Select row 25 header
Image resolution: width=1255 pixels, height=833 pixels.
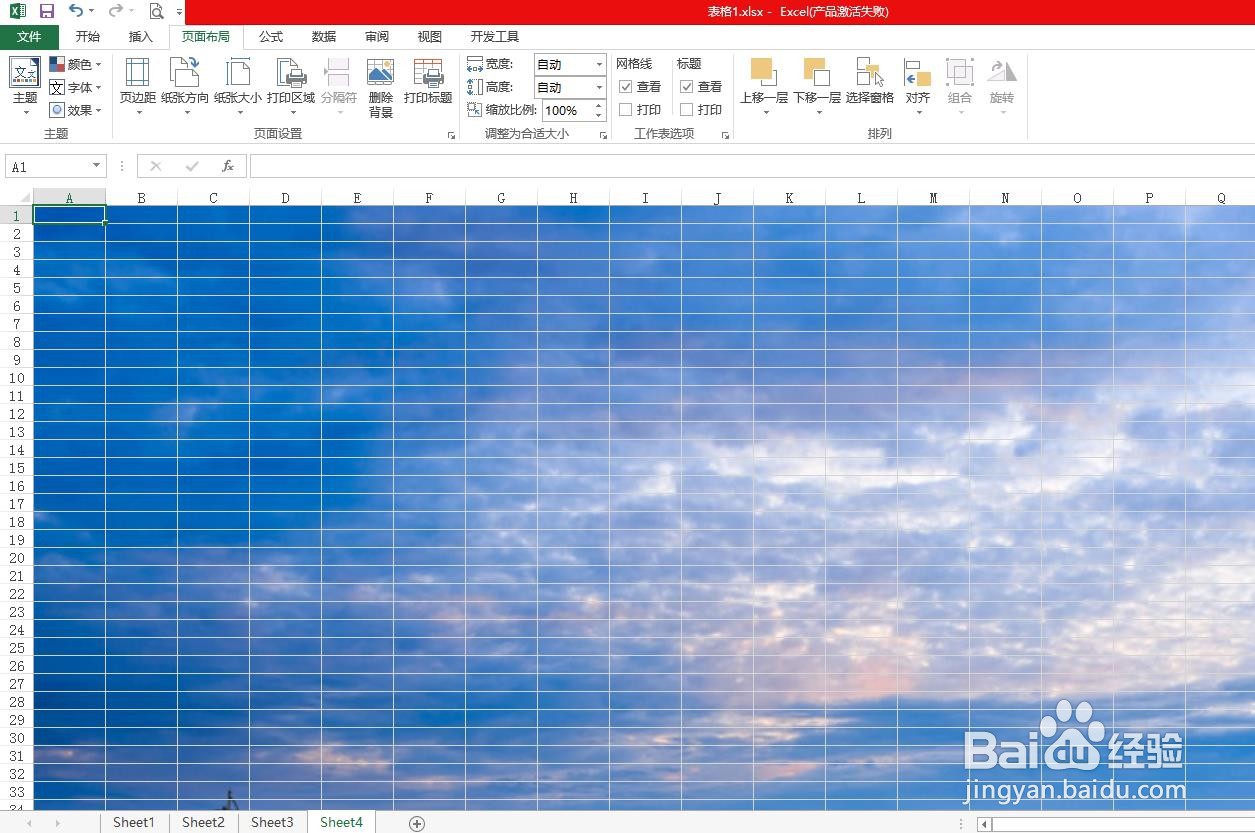(17, 648)
